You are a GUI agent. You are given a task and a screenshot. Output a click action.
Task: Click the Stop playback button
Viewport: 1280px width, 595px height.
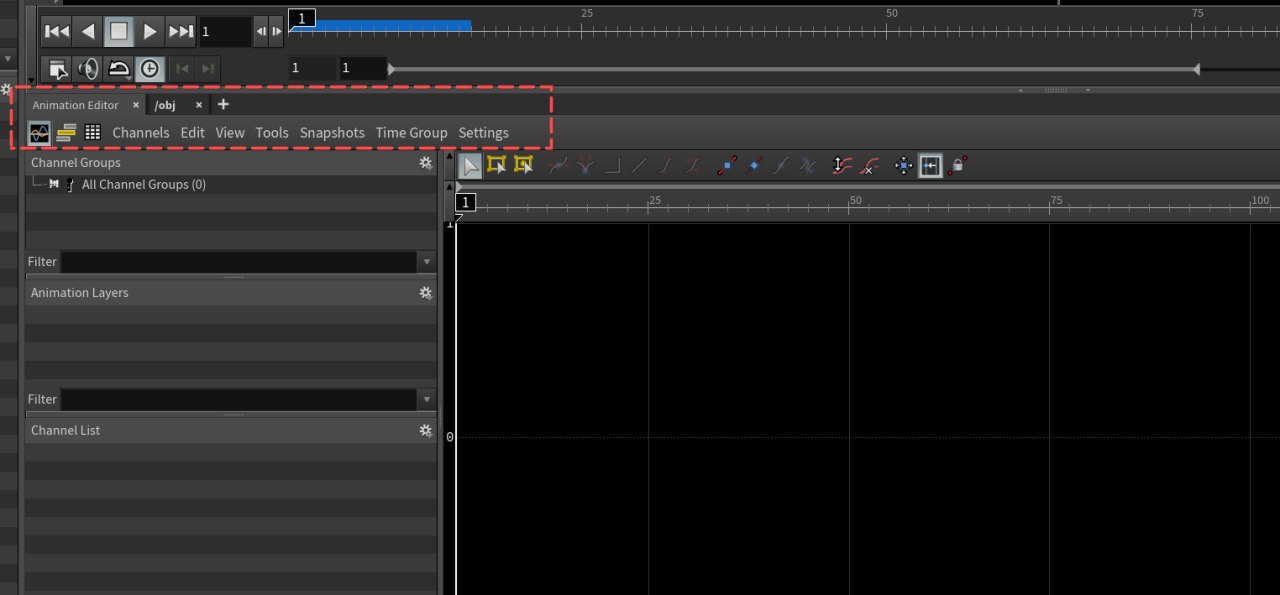(x=119, y=32)
